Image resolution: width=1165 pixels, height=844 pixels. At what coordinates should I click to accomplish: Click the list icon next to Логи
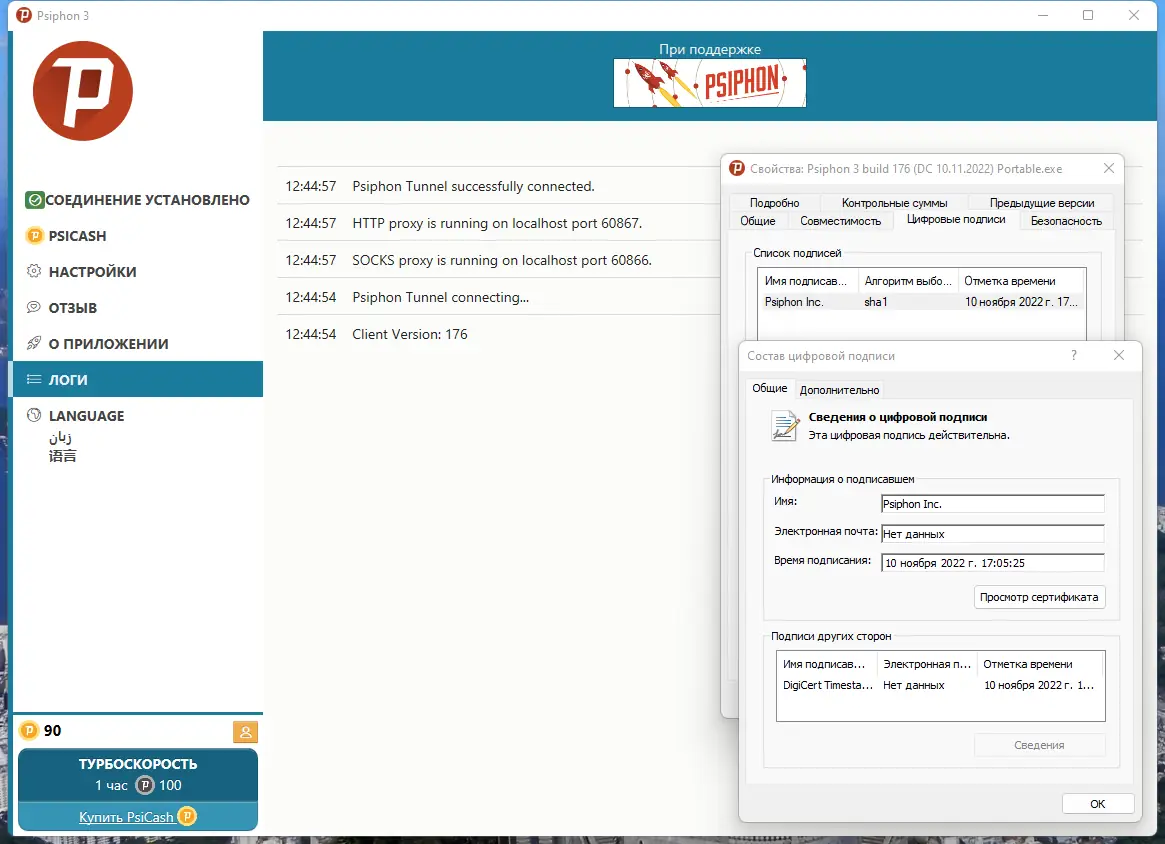click(33, 380)
